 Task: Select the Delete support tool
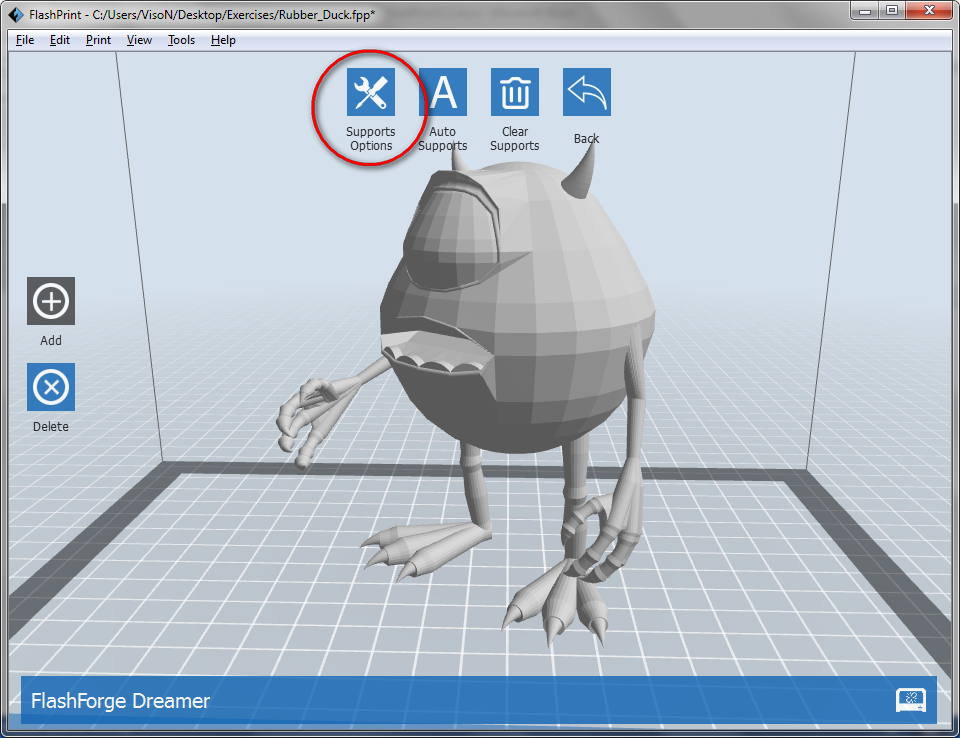pyautogui.click(x=51, y=387)
